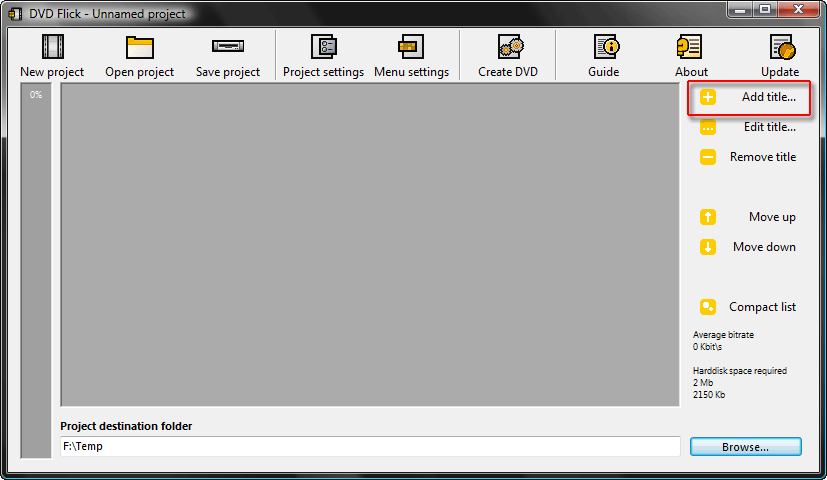Screen dimensions: 827x480
Task: Click Browse... for destination folder
Action: (x=746, y=447)
